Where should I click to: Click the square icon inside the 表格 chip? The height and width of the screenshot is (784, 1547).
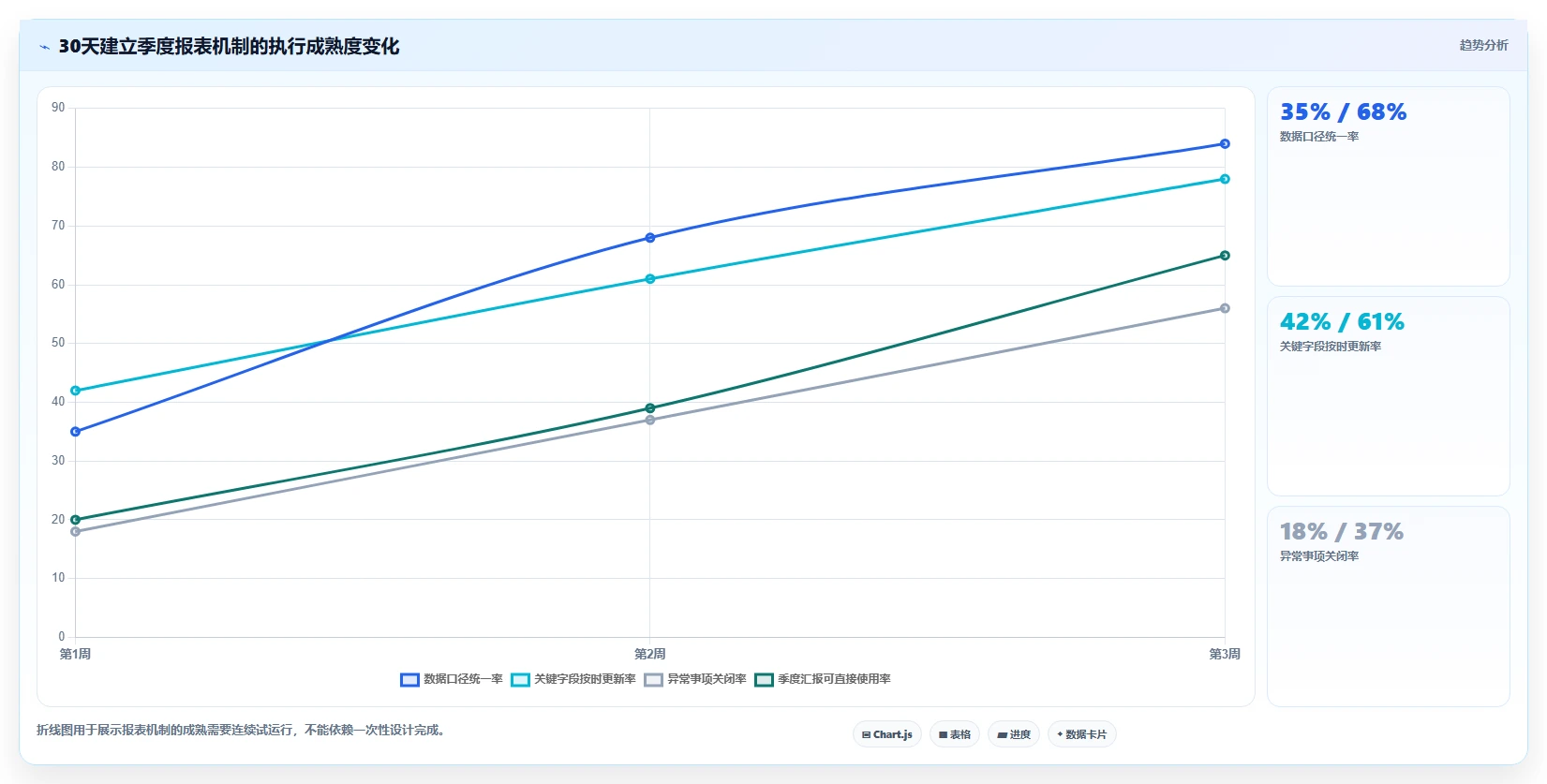point(943,735)
